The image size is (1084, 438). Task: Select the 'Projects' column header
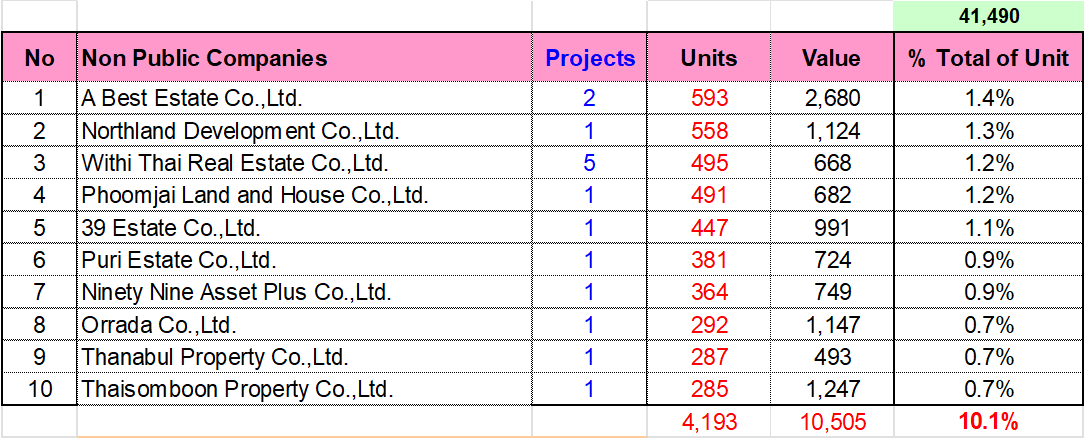pos(590,58)
